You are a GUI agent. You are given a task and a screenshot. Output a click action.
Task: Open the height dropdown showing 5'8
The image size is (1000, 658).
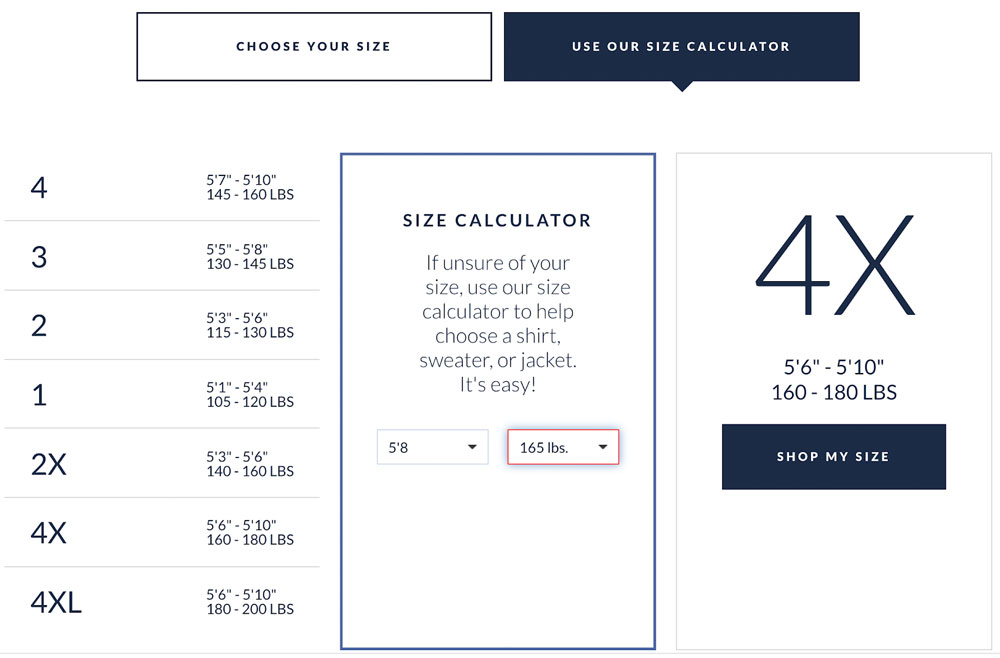click(x=432, y=447)
